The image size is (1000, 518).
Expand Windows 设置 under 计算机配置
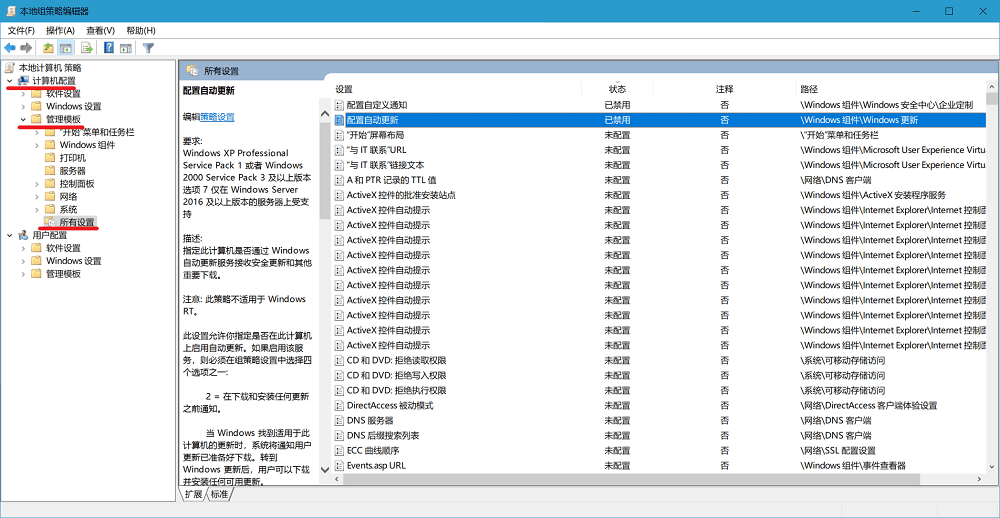(x=23, y=106)
